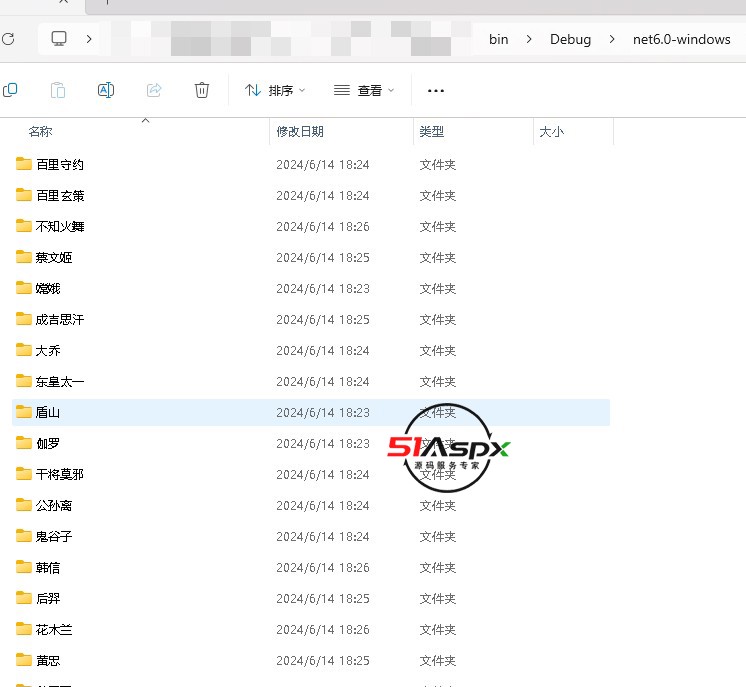Click the folder icon of 大乔

pyautogui.click(x=24, y=350)
